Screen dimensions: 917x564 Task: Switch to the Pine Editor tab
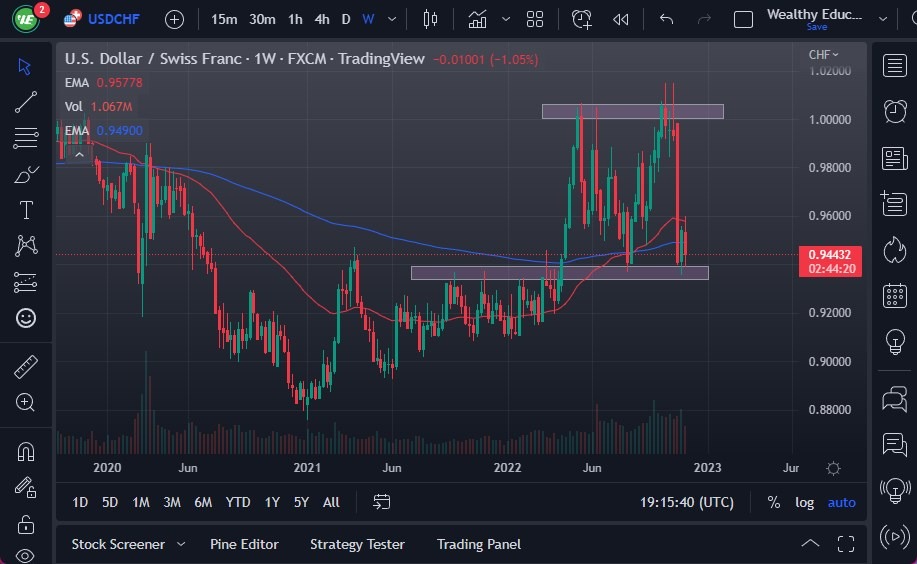point(244,544)
